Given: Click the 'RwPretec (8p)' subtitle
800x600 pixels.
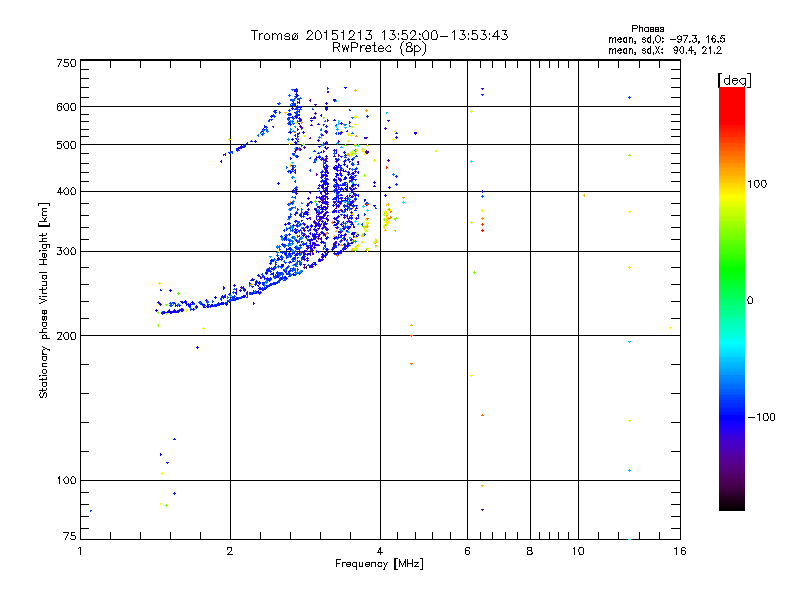Looking at the screenshot, I should tap(379, 48).
